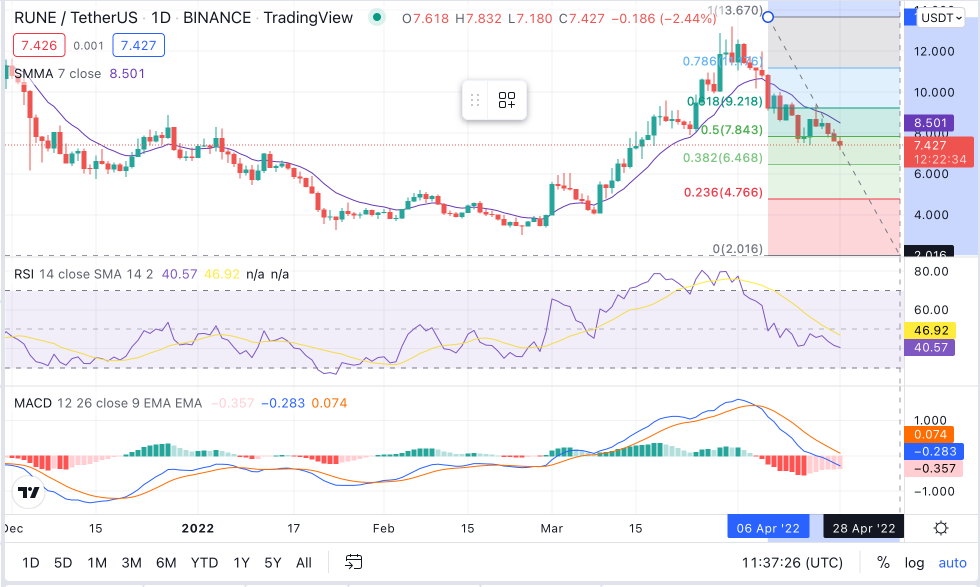Image resolution: width=980 pixels, height=587 pixels.
Task: Select the 5Y time range
Action: 272,563
